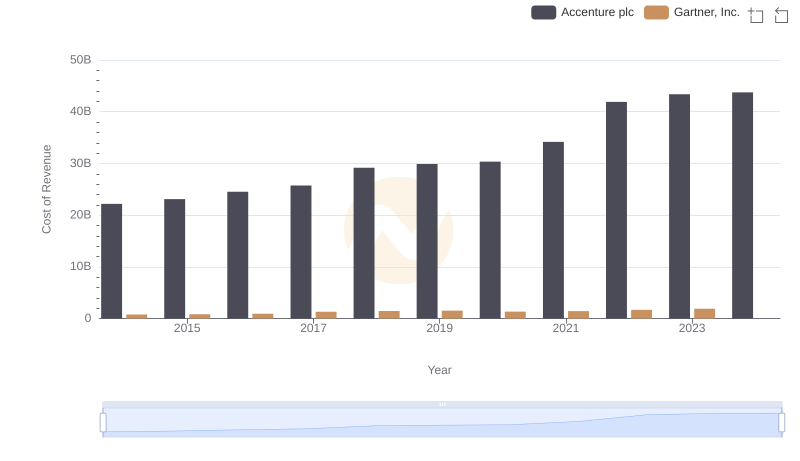This screenshot has width=800, height=461.
Task: Click the 2022 Gartner bar
Action: tap(641, 314)
